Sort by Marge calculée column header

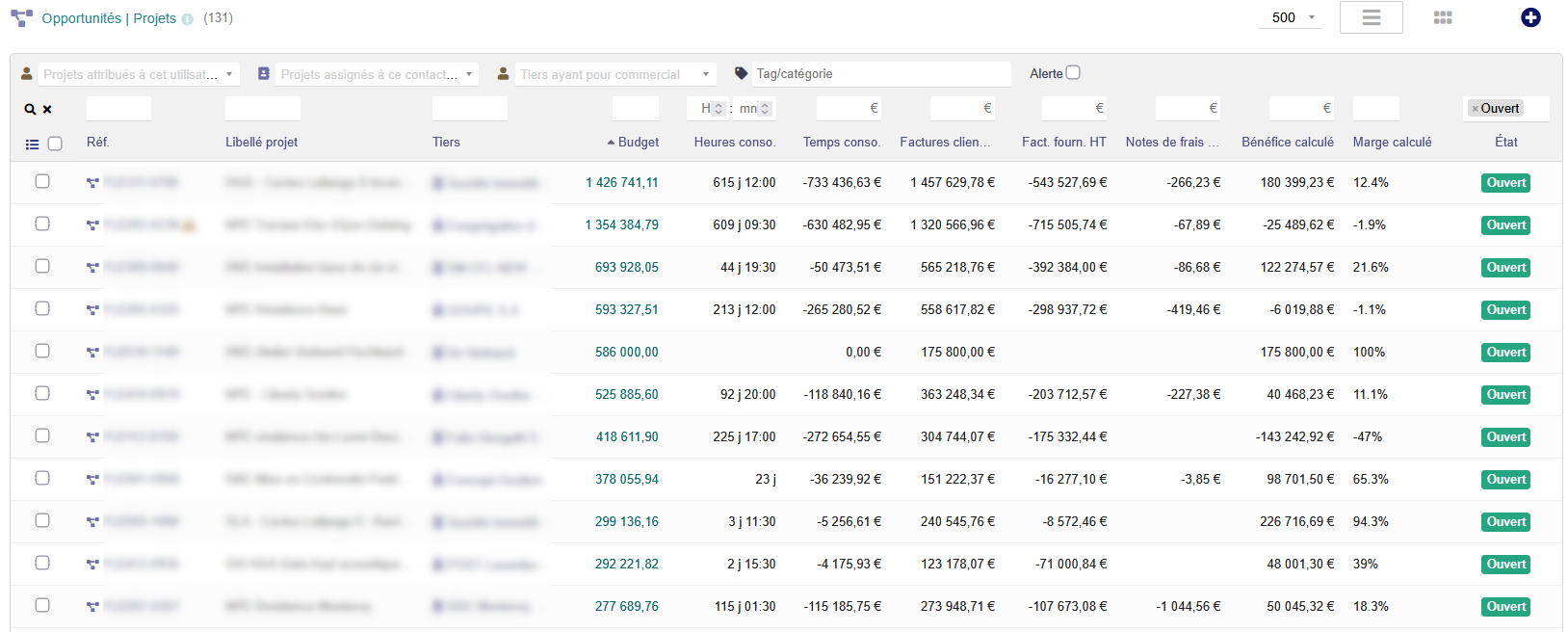[x=1392, y=142]
